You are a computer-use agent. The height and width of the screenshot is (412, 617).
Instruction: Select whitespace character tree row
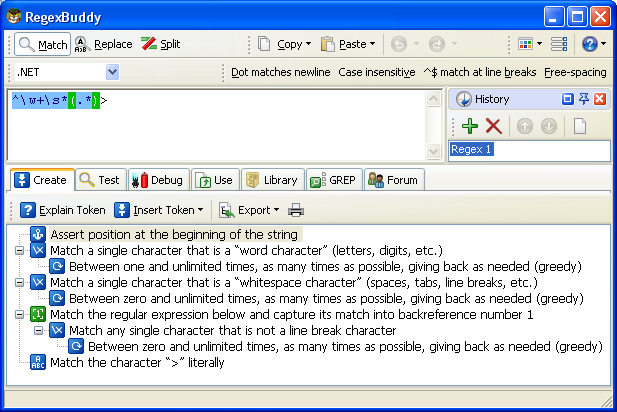(x=294, y=282)
